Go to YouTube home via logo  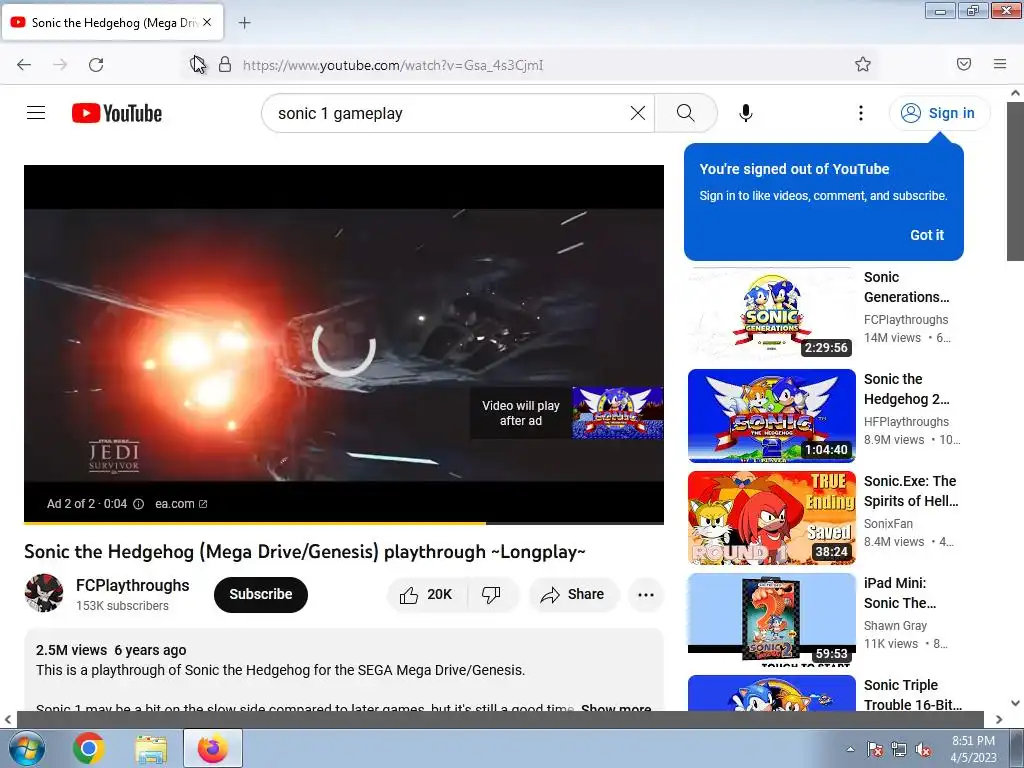(117, 113)
